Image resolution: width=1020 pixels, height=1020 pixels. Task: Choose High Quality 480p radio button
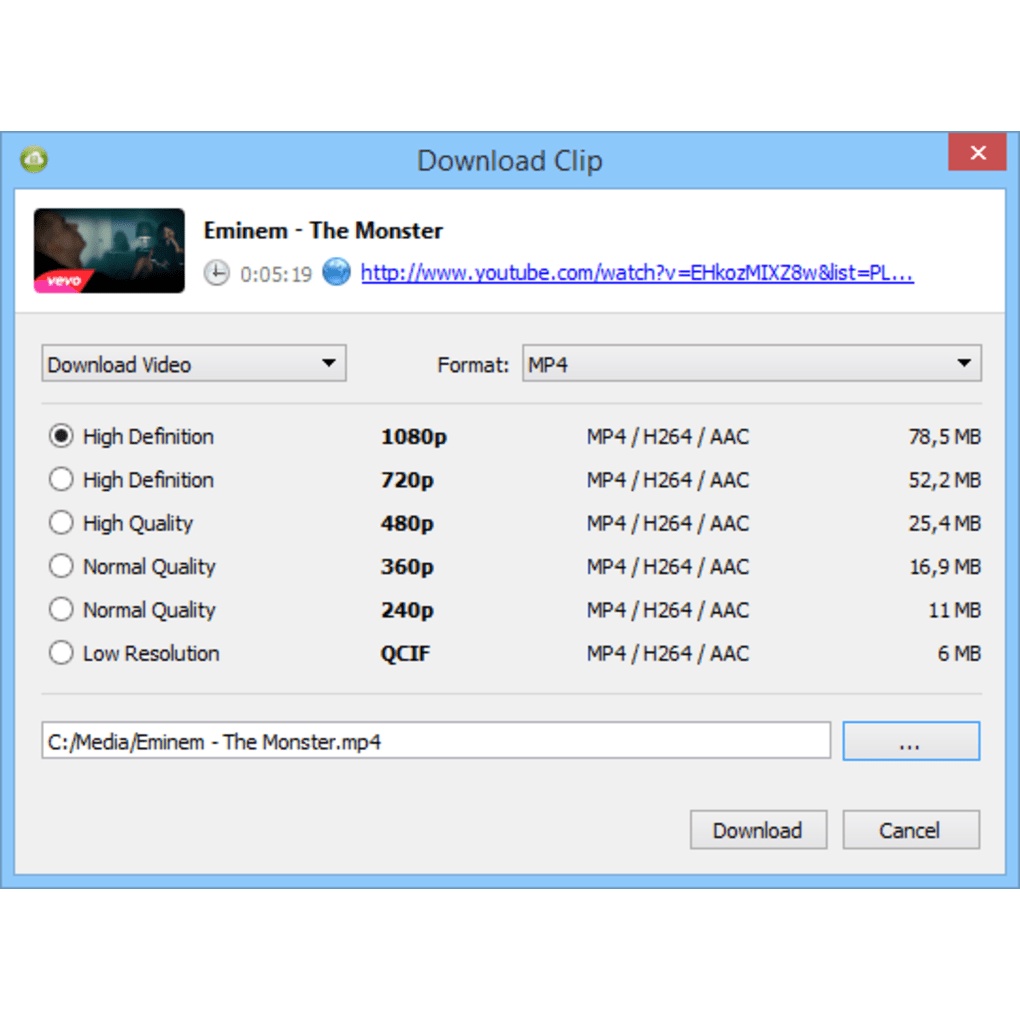(x=62, y=523)
